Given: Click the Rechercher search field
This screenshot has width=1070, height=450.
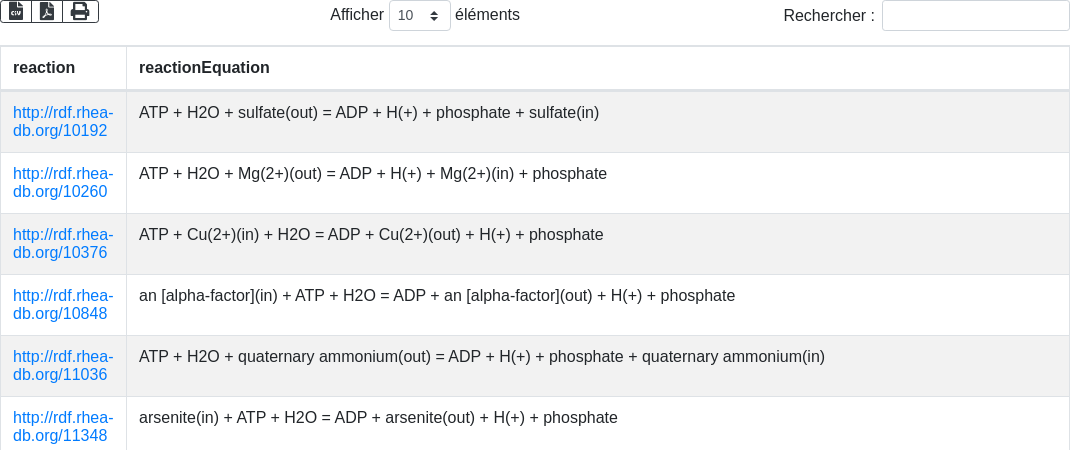Looking at the screenshot, I should tap(975, 16).
